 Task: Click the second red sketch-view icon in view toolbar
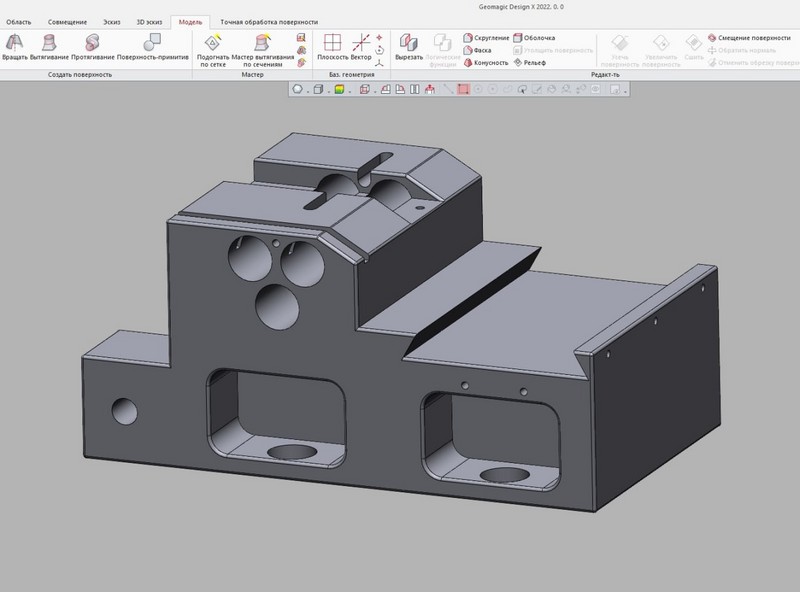coord(401,89)
